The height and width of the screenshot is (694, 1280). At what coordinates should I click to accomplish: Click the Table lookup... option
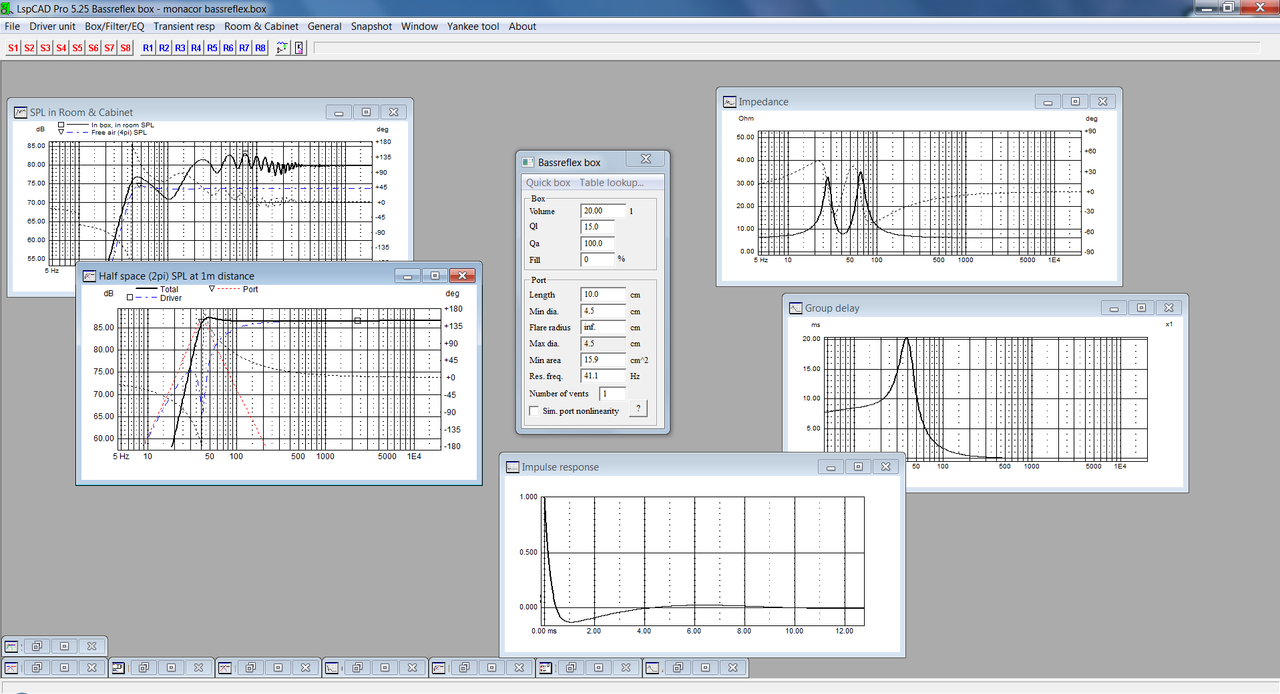pyautogui.click(x=612, y=182)
